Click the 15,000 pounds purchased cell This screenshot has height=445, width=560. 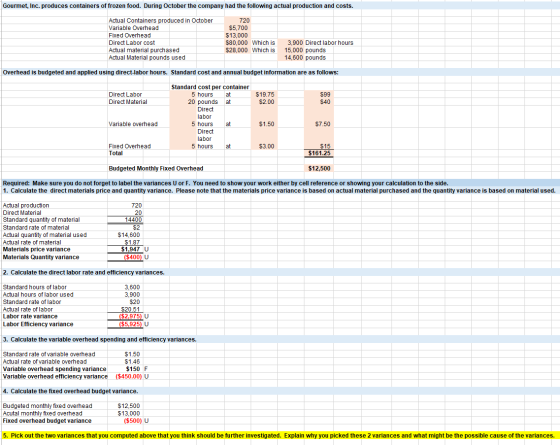291,50
